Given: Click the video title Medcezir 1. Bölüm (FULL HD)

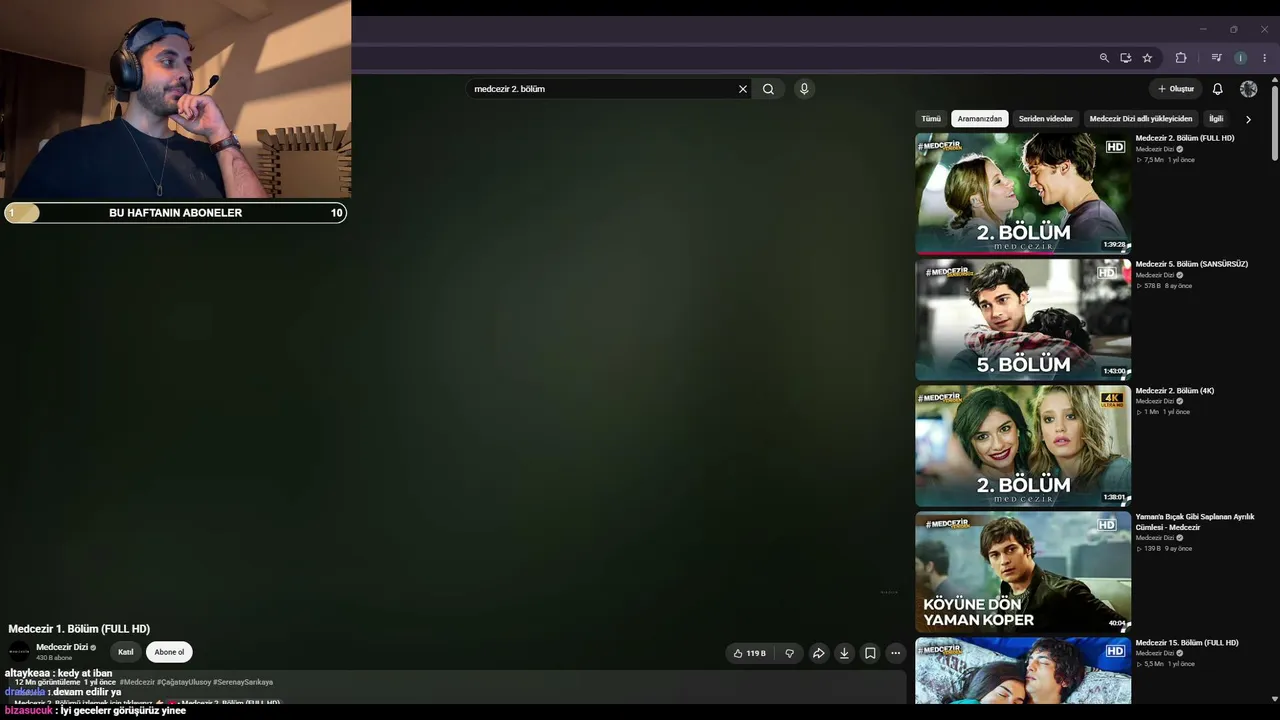Looking at the screenshot, I should (x=79, y=629).
